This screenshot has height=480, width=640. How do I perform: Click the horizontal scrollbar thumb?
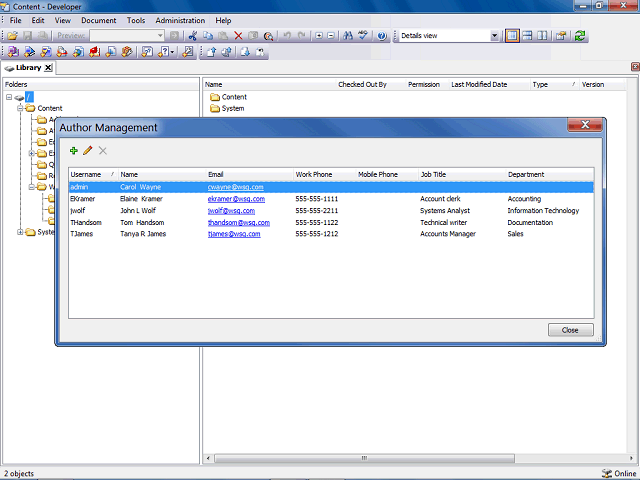tap(364, 458)
